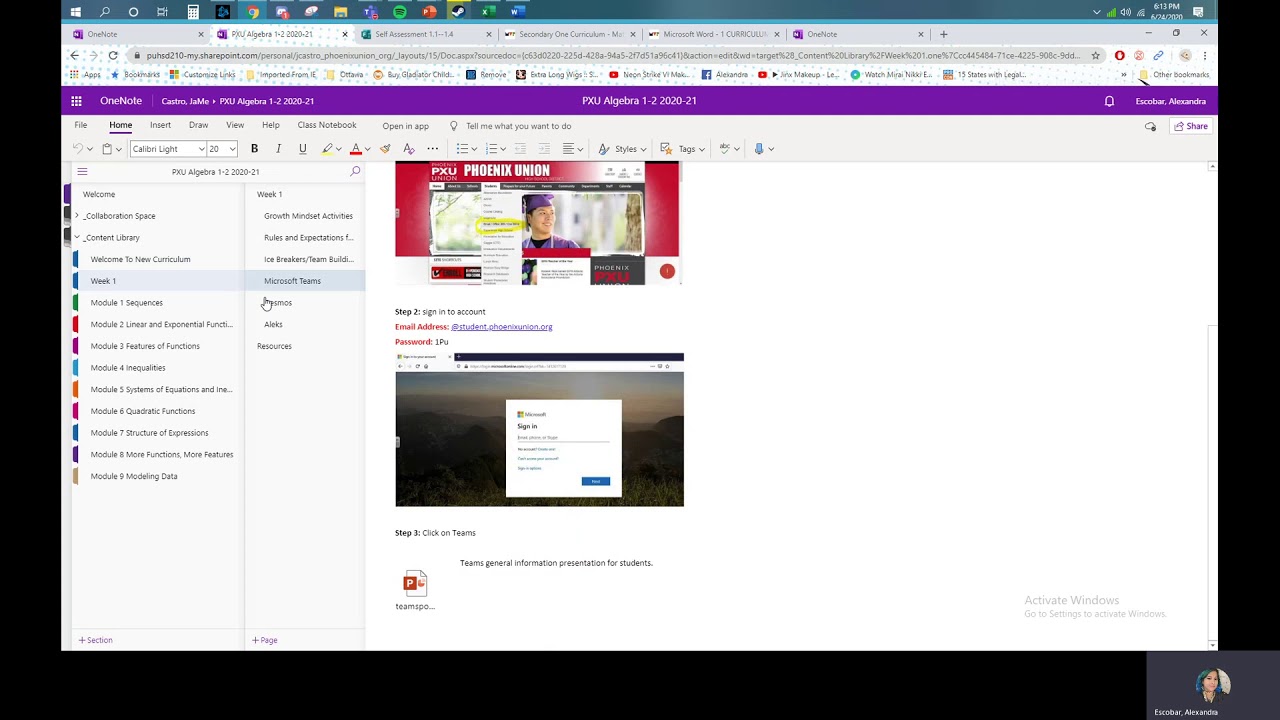Open the teamspo PowerPoint file attachment
The width and height of the screenshot is (1280, 720).
(415, 590)
